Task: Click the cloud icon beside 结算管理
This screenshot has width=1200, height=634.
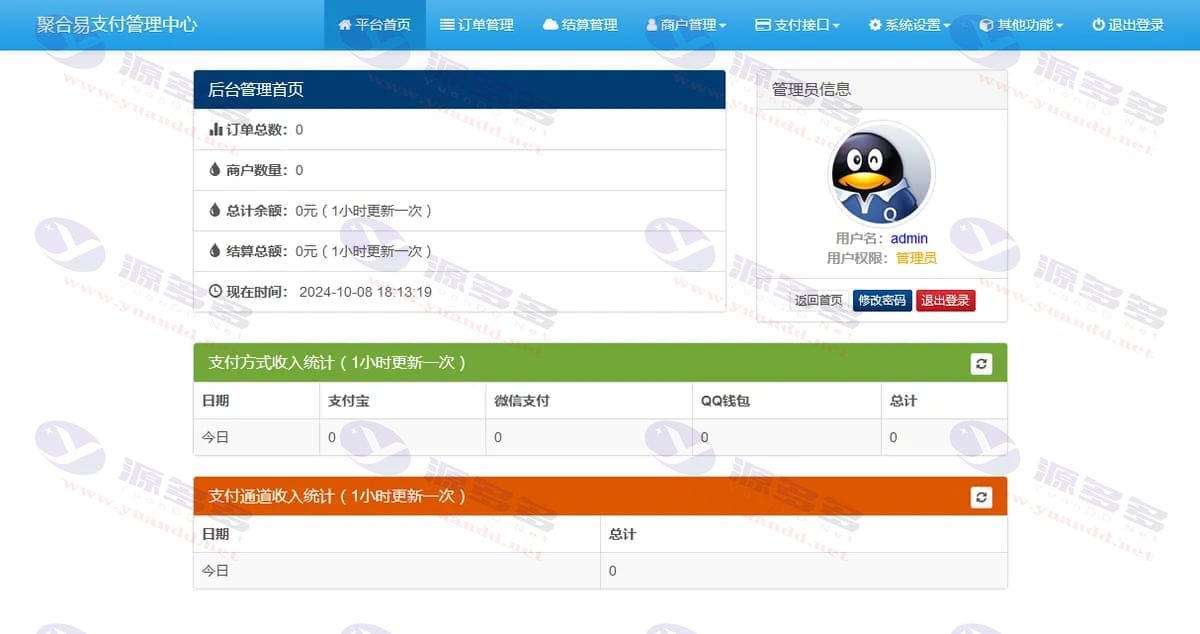Action: pyautogui.click(x=550, y=25)
